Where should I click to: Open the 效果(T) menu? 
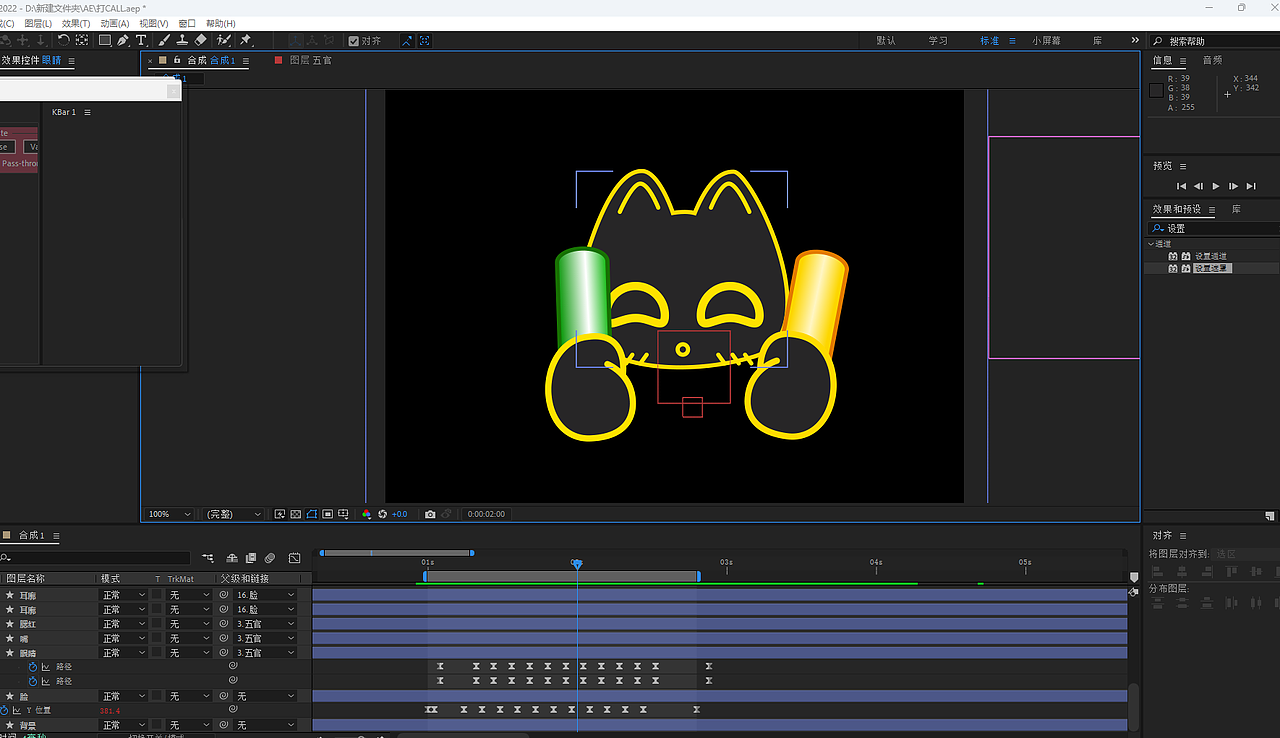[x=76, y=23]
